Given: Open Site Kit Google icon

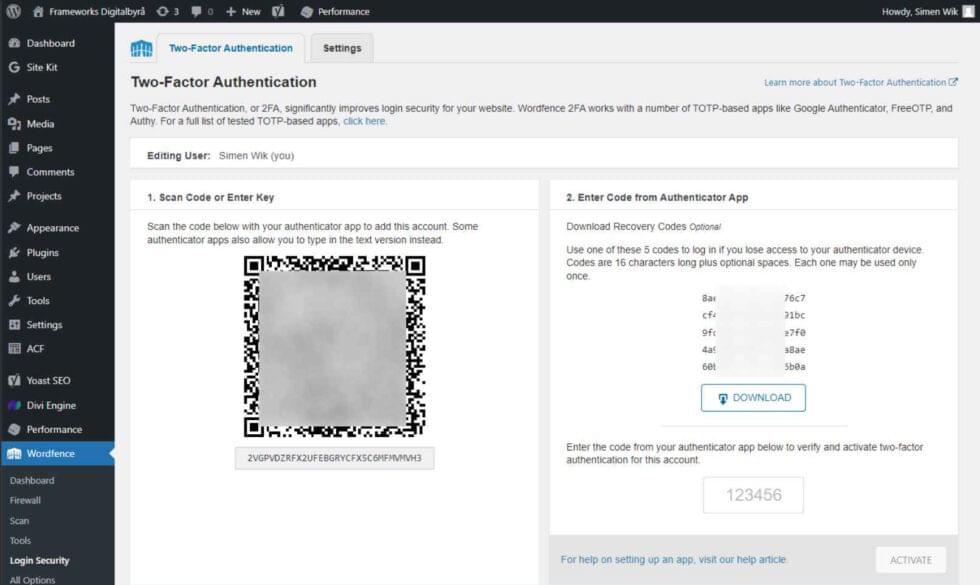Looking at the screenshot, I should (14, 67).
